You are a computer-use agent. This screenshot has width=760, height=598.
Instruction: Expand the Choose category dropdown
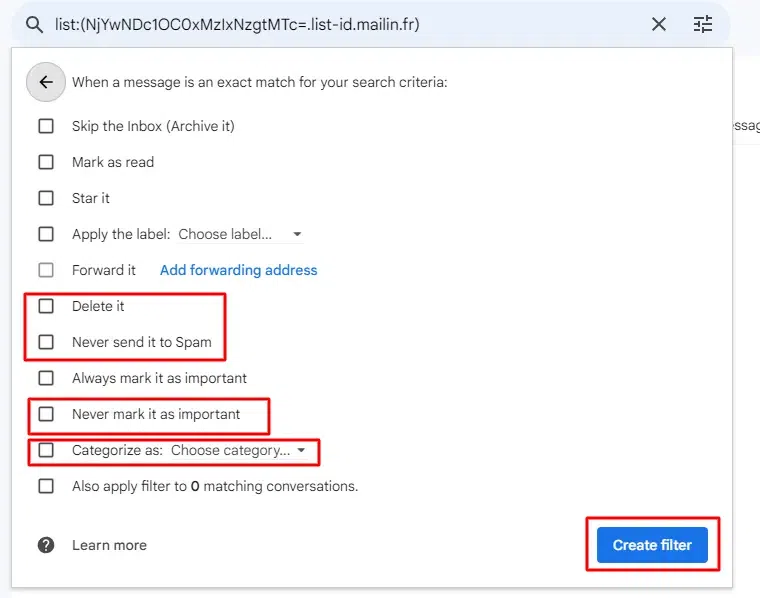pyautogui.click(x=238, y=450)
